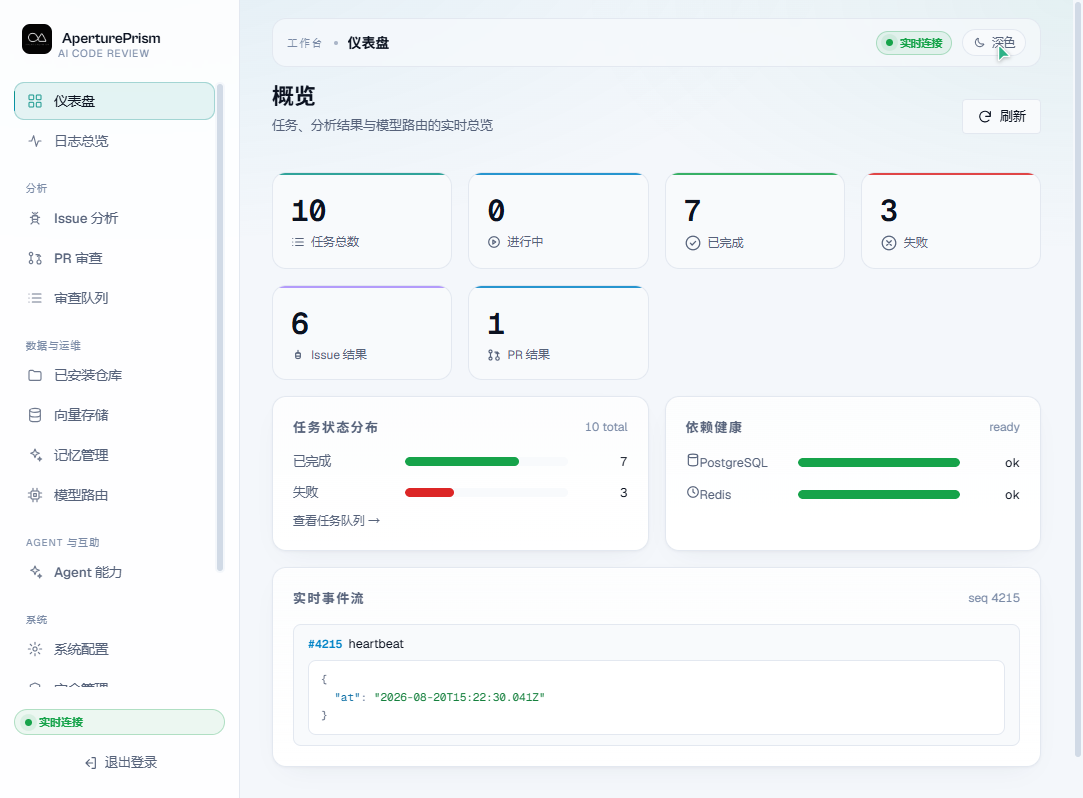1083x798 pixels.
Task: Click the 模型路由 chip icon
Action: point(35,495)
